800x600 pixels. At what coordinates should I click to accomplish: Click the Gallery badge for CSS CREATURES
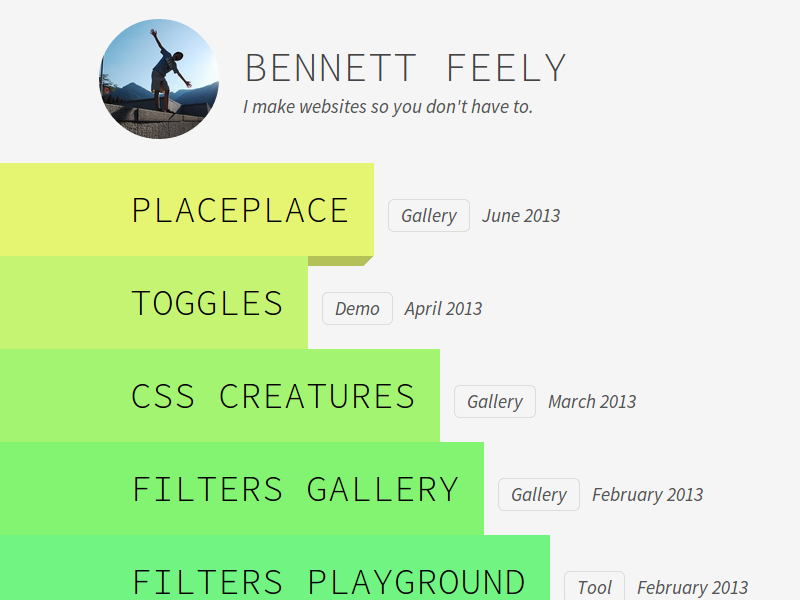tap(494, 401)
